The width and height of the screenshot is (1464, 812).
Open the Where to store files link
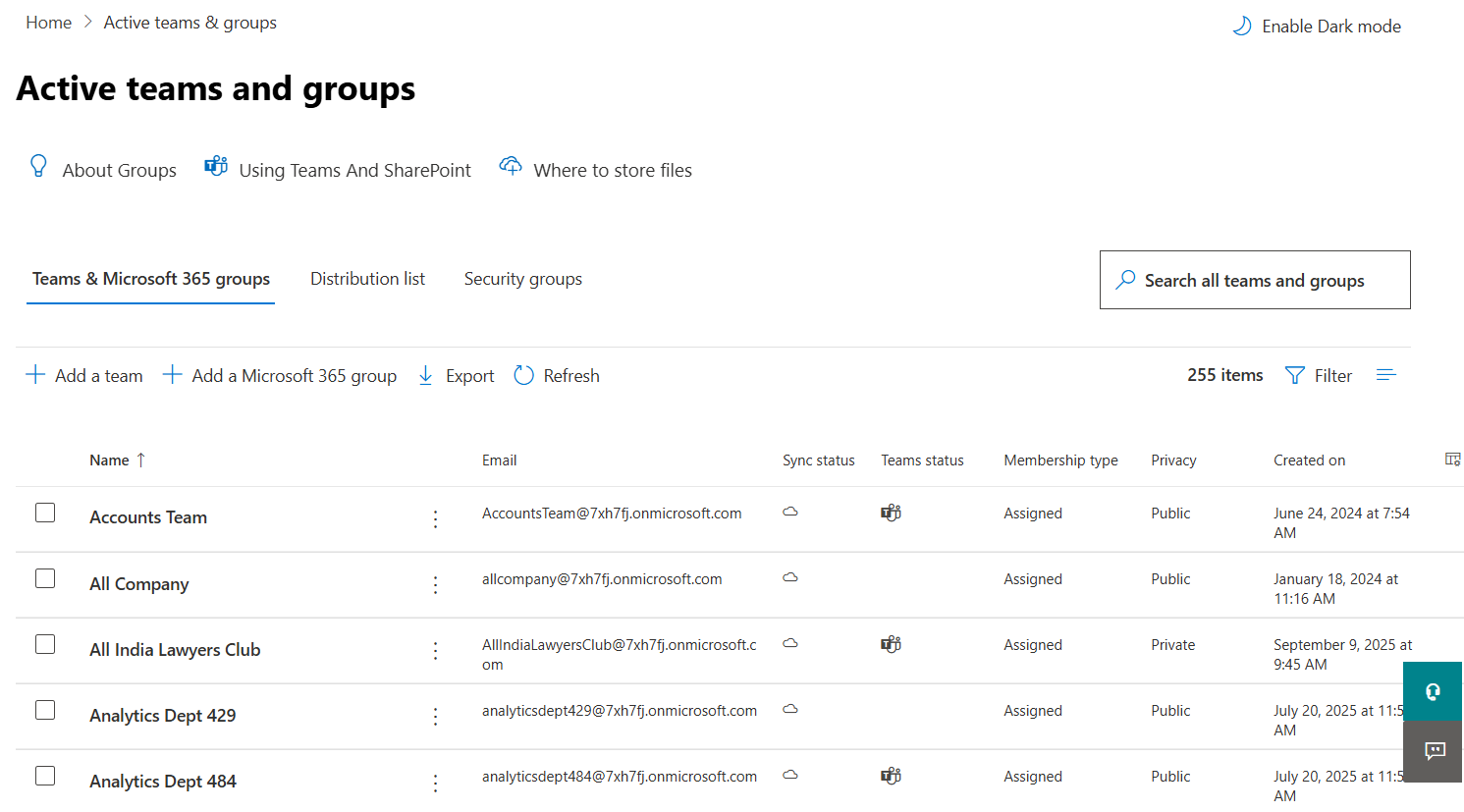tap(595, 170)
